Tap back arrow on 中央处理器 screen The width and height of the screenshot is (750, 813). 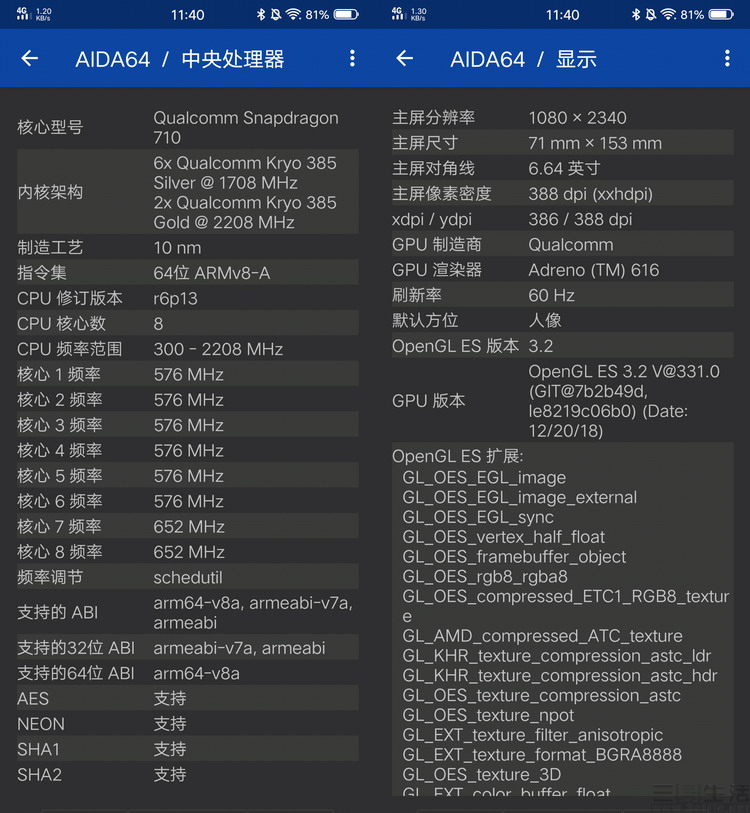tap(30, 59)
